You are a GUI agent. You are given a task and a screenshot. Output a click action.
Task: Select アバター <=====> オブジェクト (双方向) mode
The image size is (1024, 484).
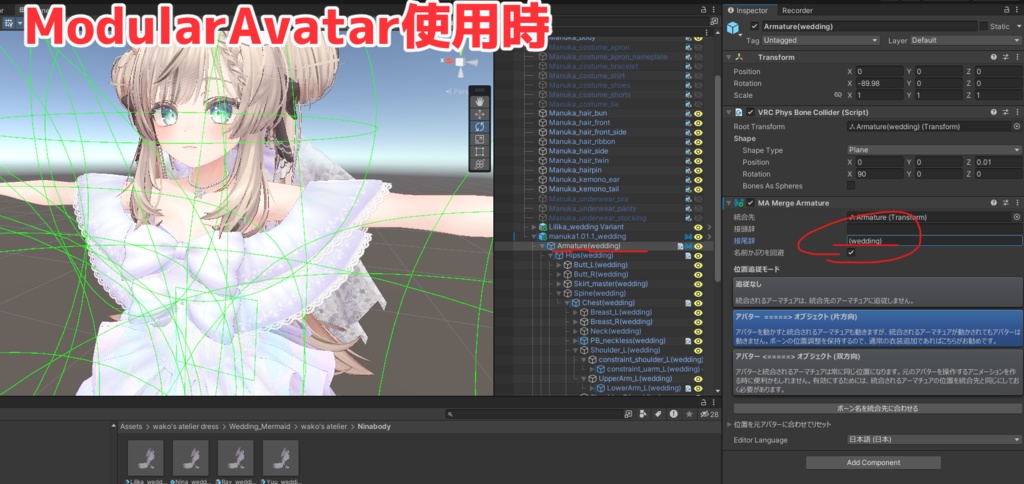pyautogui.click(x=878, y=372)
